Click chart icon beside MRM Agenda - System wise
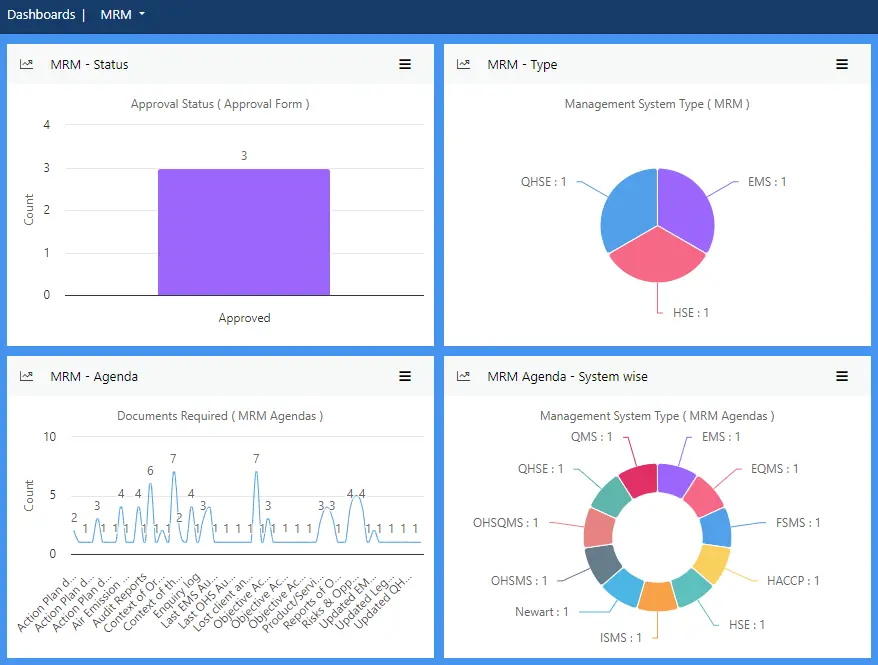This screenshot has width=878, height=665. 463,377
